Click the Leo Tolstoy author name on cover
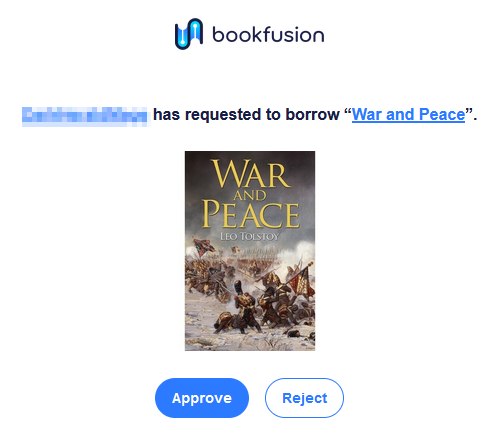 click(x=249, y=236)
